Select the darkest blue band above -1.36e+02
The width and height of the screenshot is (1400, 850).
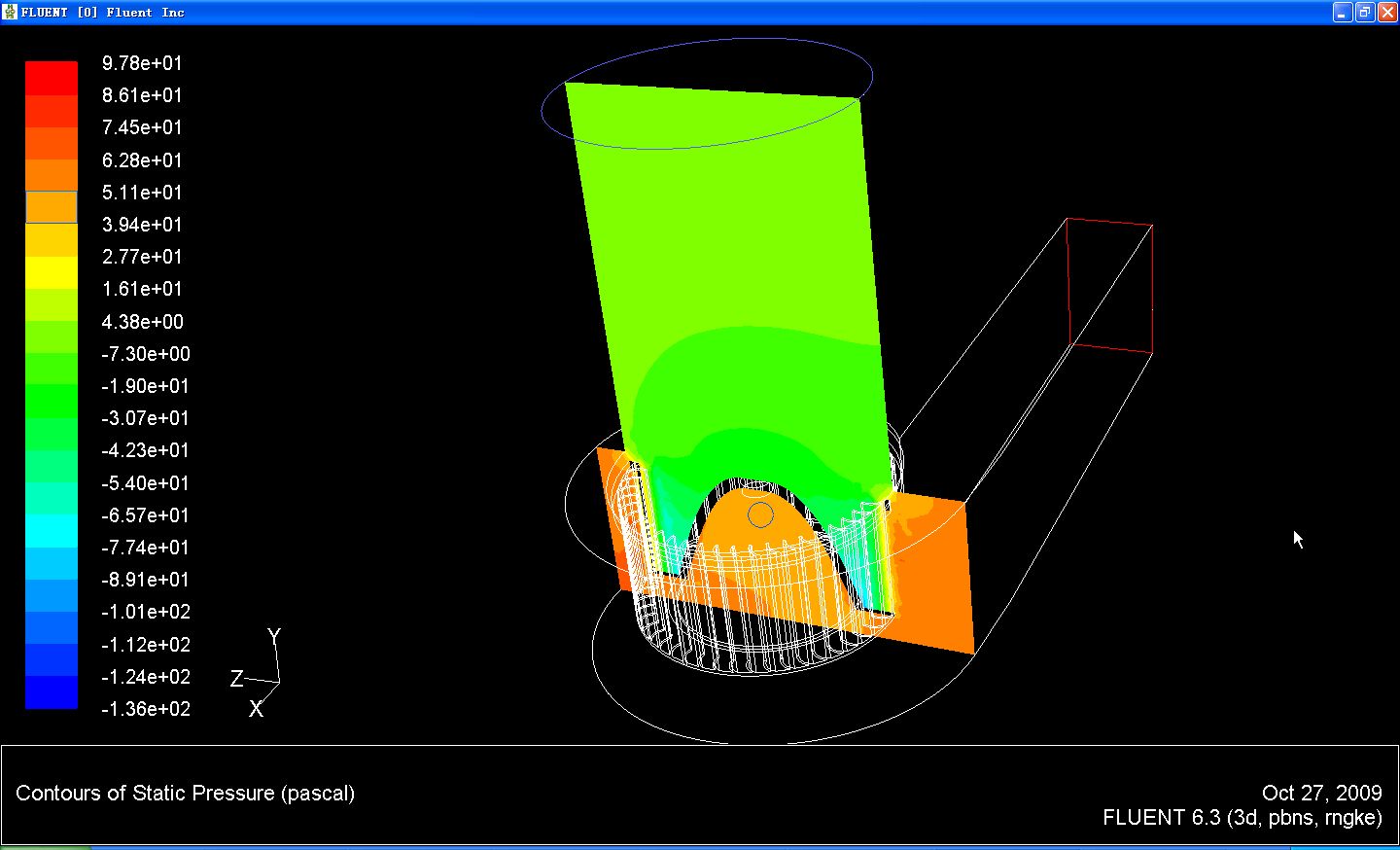point(52,692)
